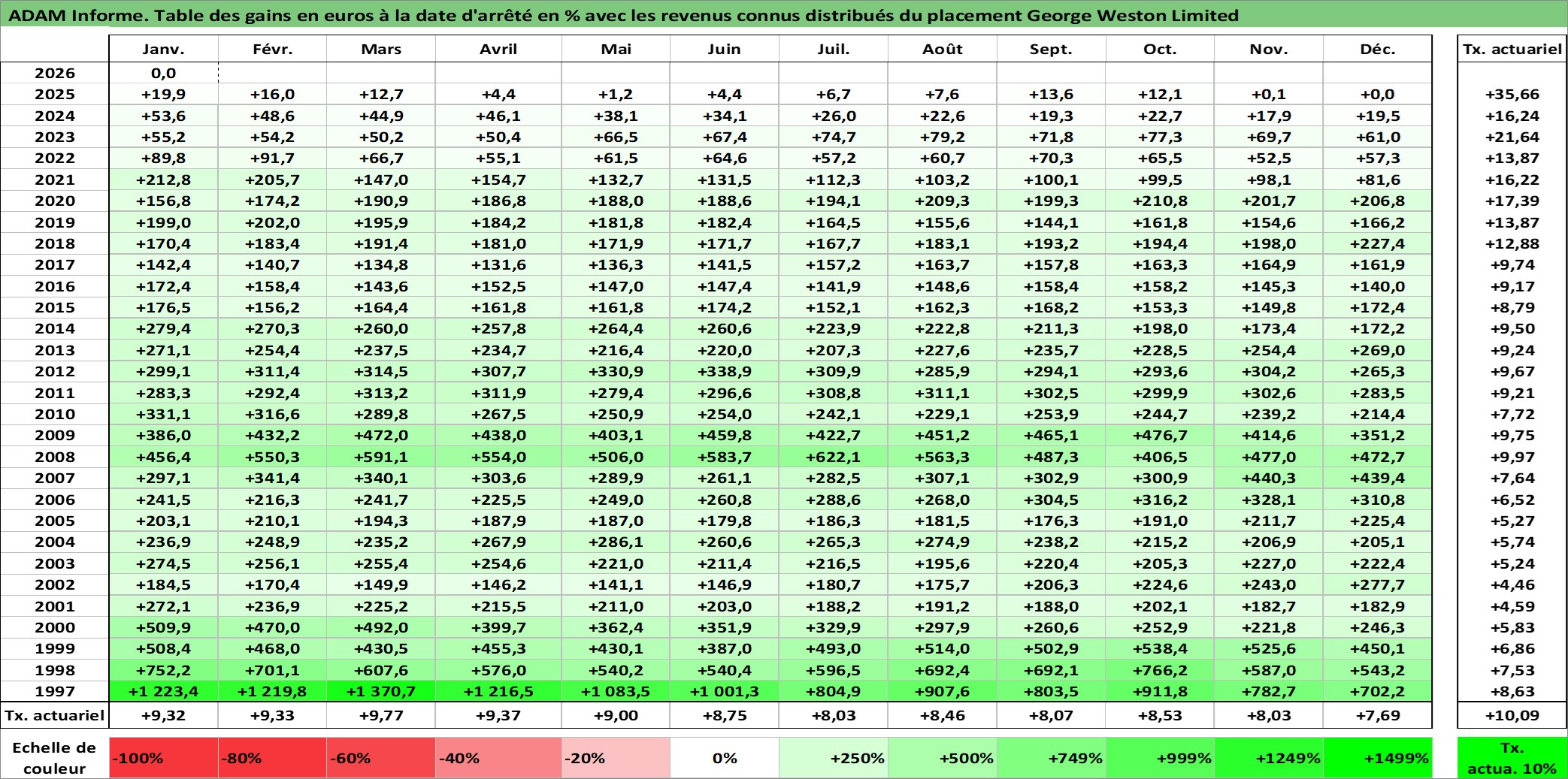This screenshot has height=779, width=1568.
Task: Click the Echelle de couleur label
Action: 55,758
